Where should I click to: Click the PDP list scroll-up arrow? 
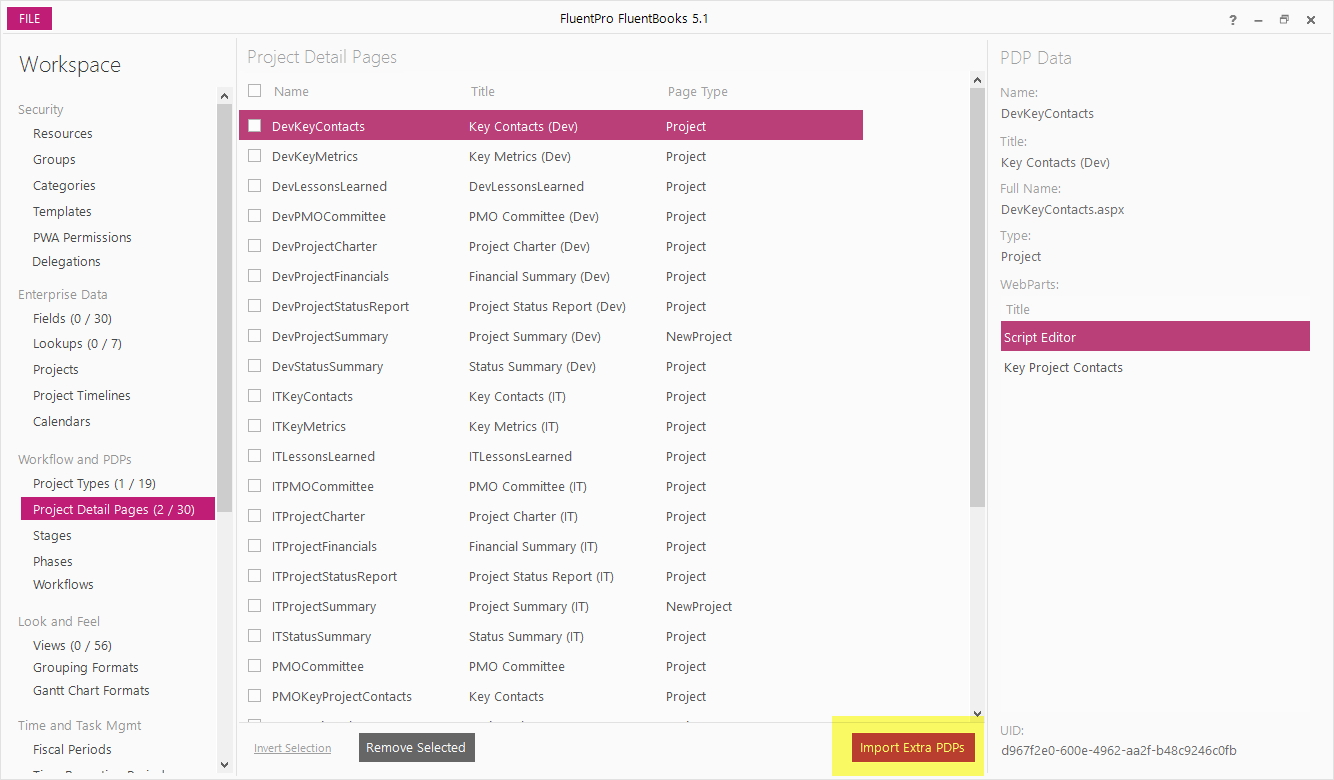(x=977, y=79)
